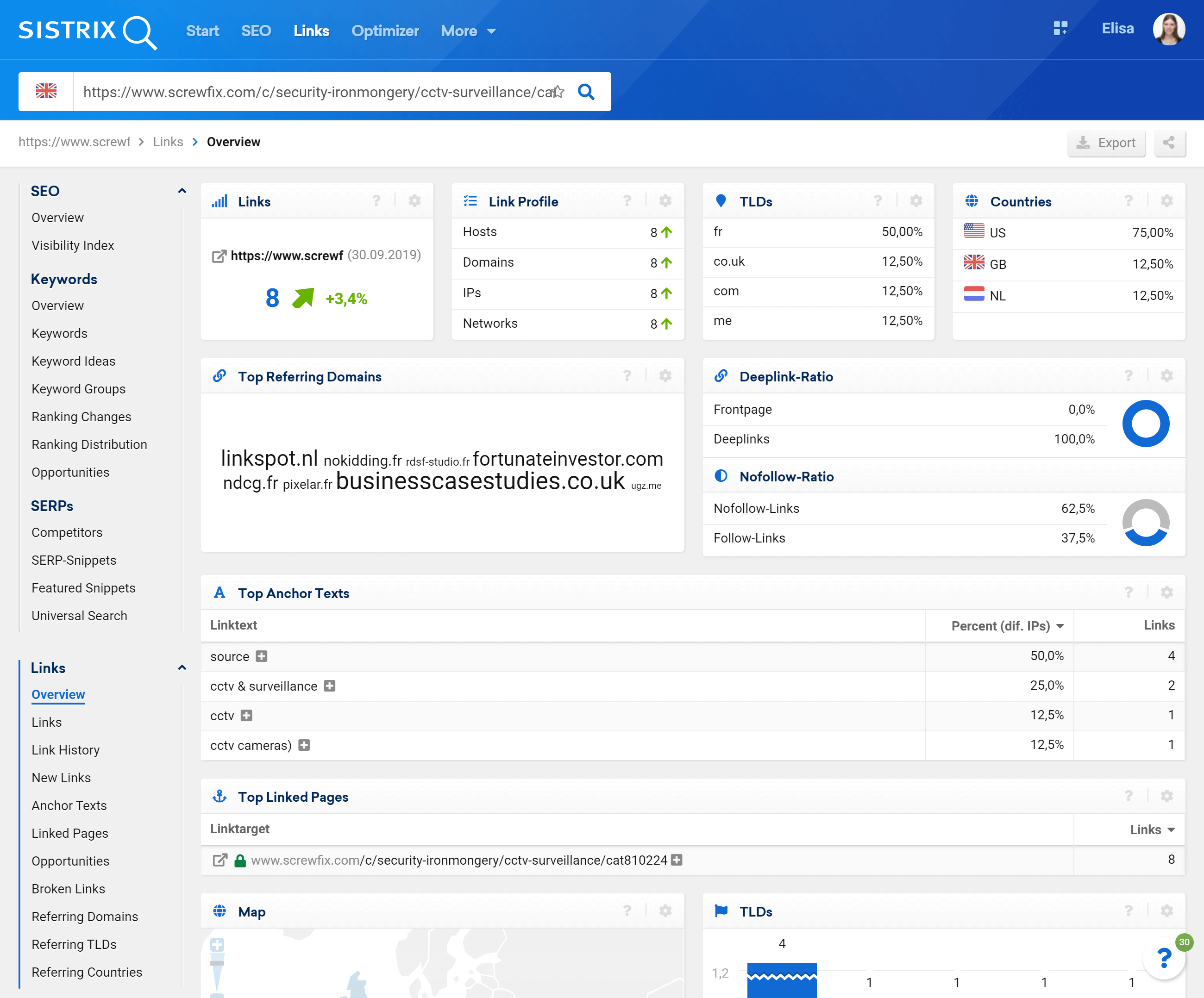Viewport: 1204px width, 998px height.
Task: Zoom in on the map
Action: 217,945
